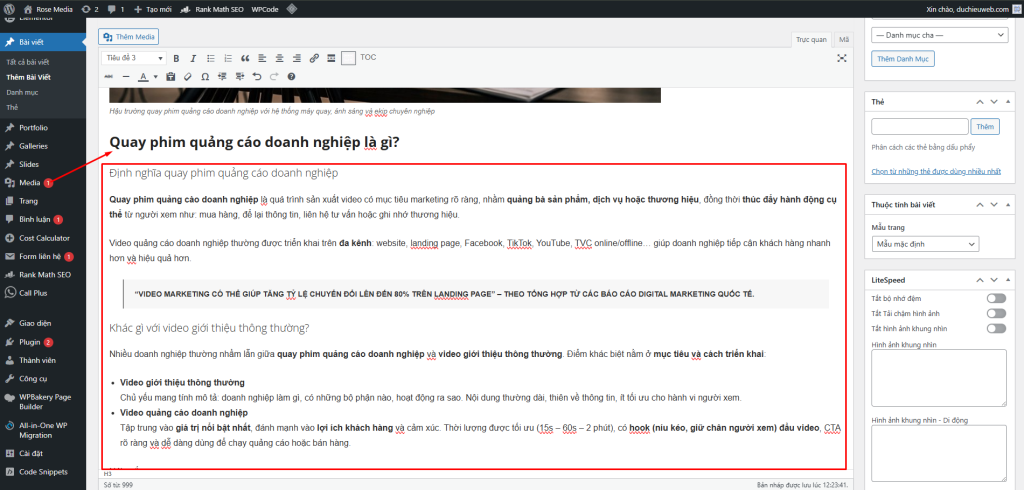Toggle bold formatting in editor toolbar
Screen dimensions: 1024x490
pos(176,58)
